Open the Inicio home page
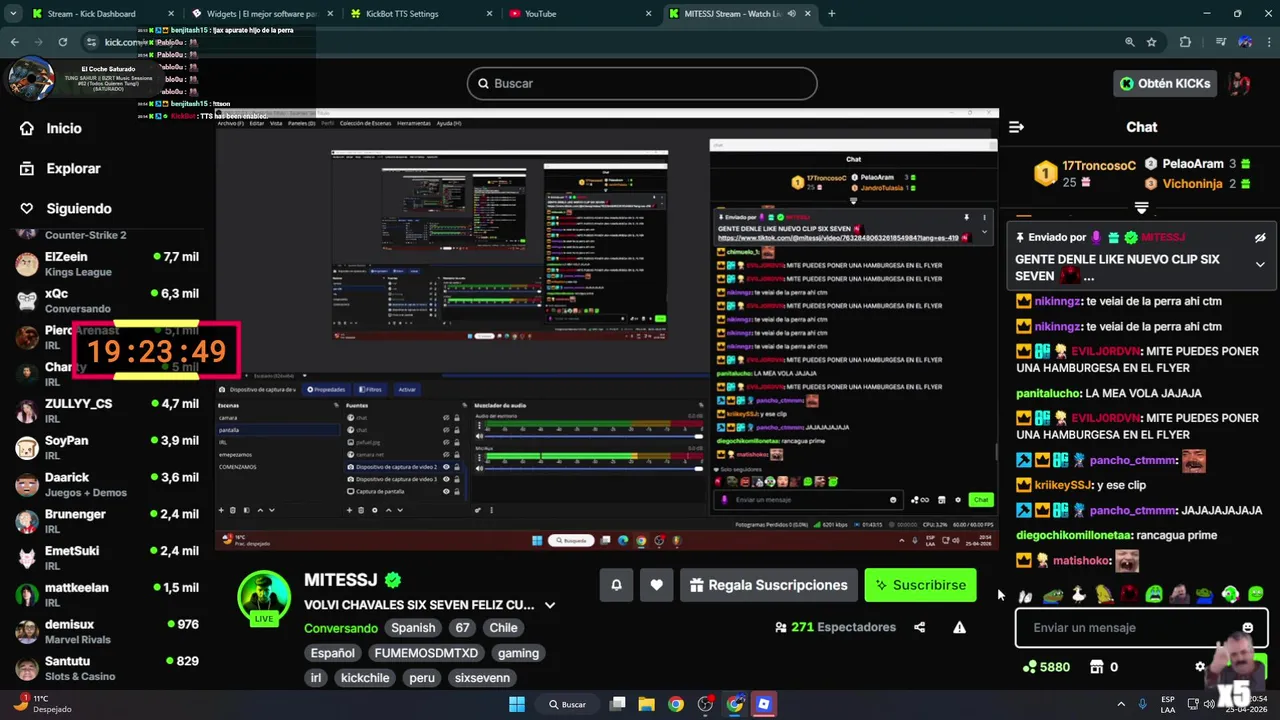The image size is (1280, 720). coord(64,128)
